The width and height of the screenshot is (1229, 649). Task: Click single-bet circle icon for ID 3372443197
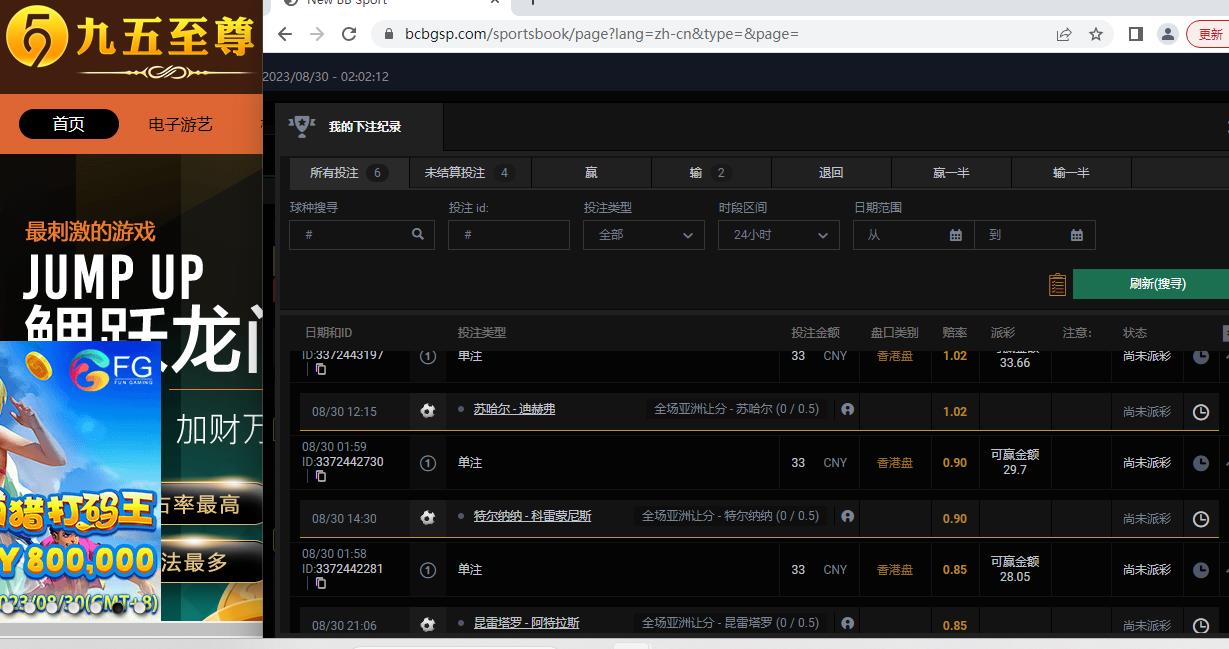[x=428, y=356]
